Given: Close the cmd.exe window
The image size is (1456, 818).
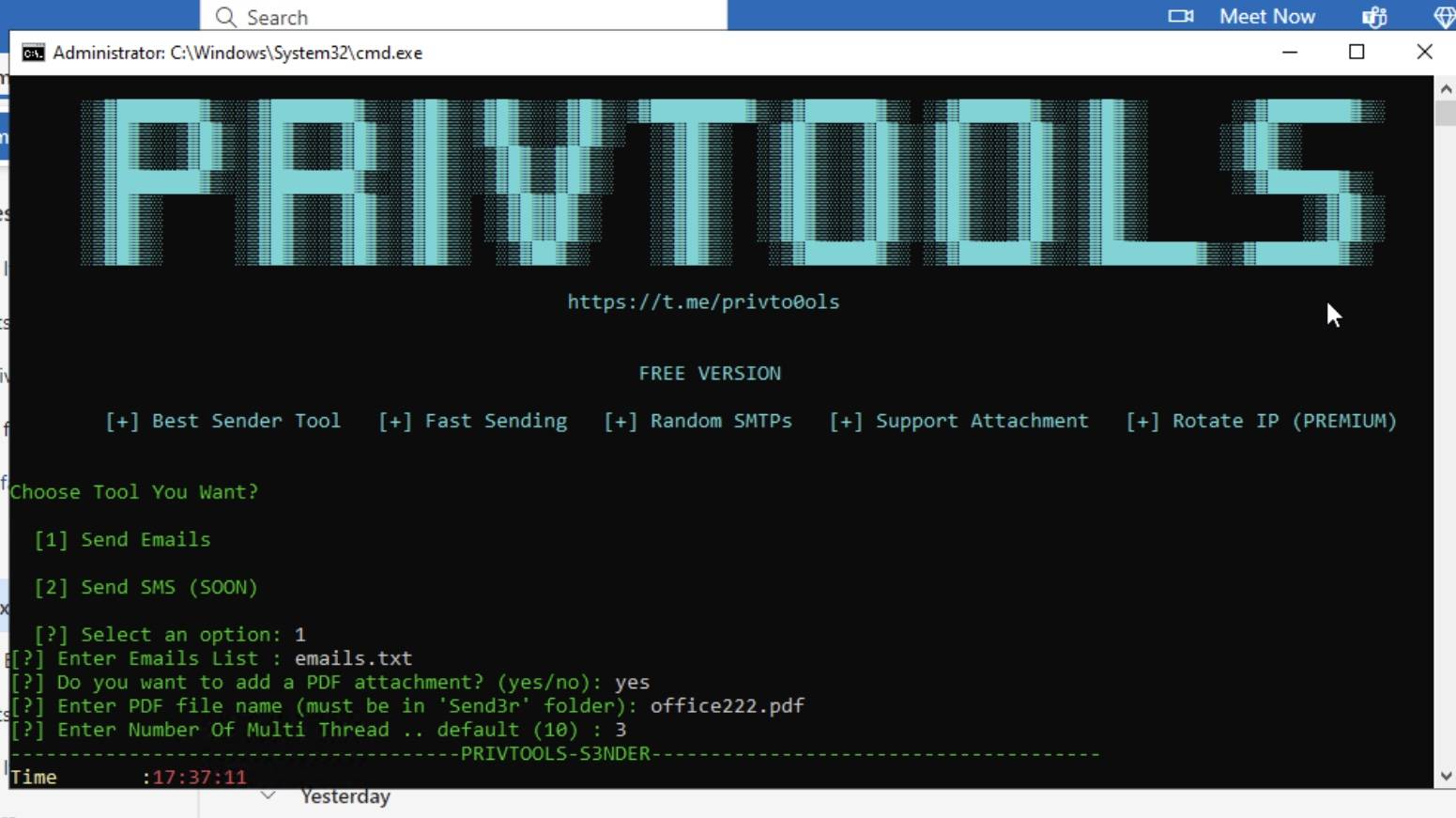Looking at the screenshot, I should pyautogui.click(x=1424, y=52).
